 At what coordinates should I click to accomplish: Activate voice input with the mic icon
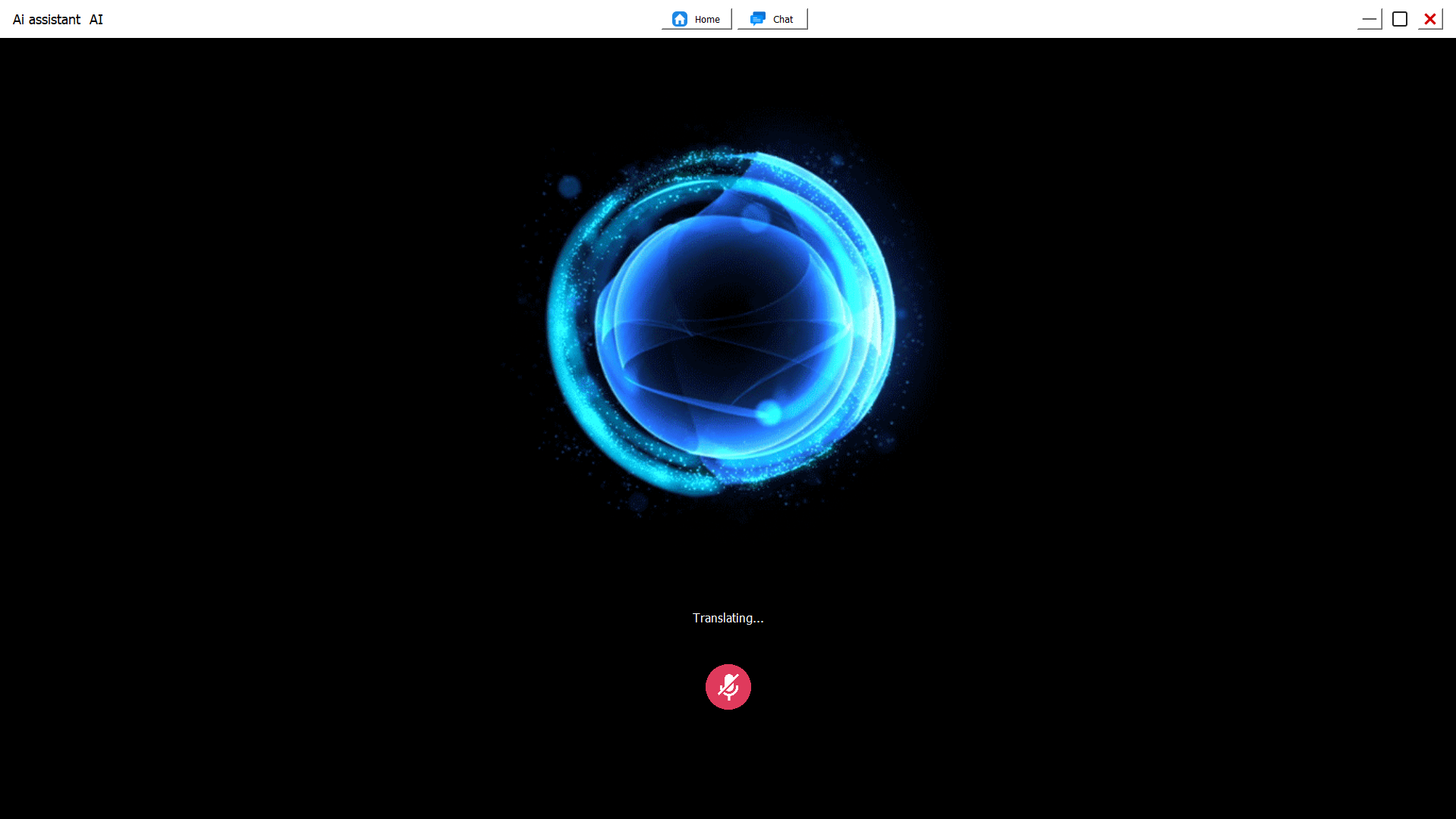(728, 687)
